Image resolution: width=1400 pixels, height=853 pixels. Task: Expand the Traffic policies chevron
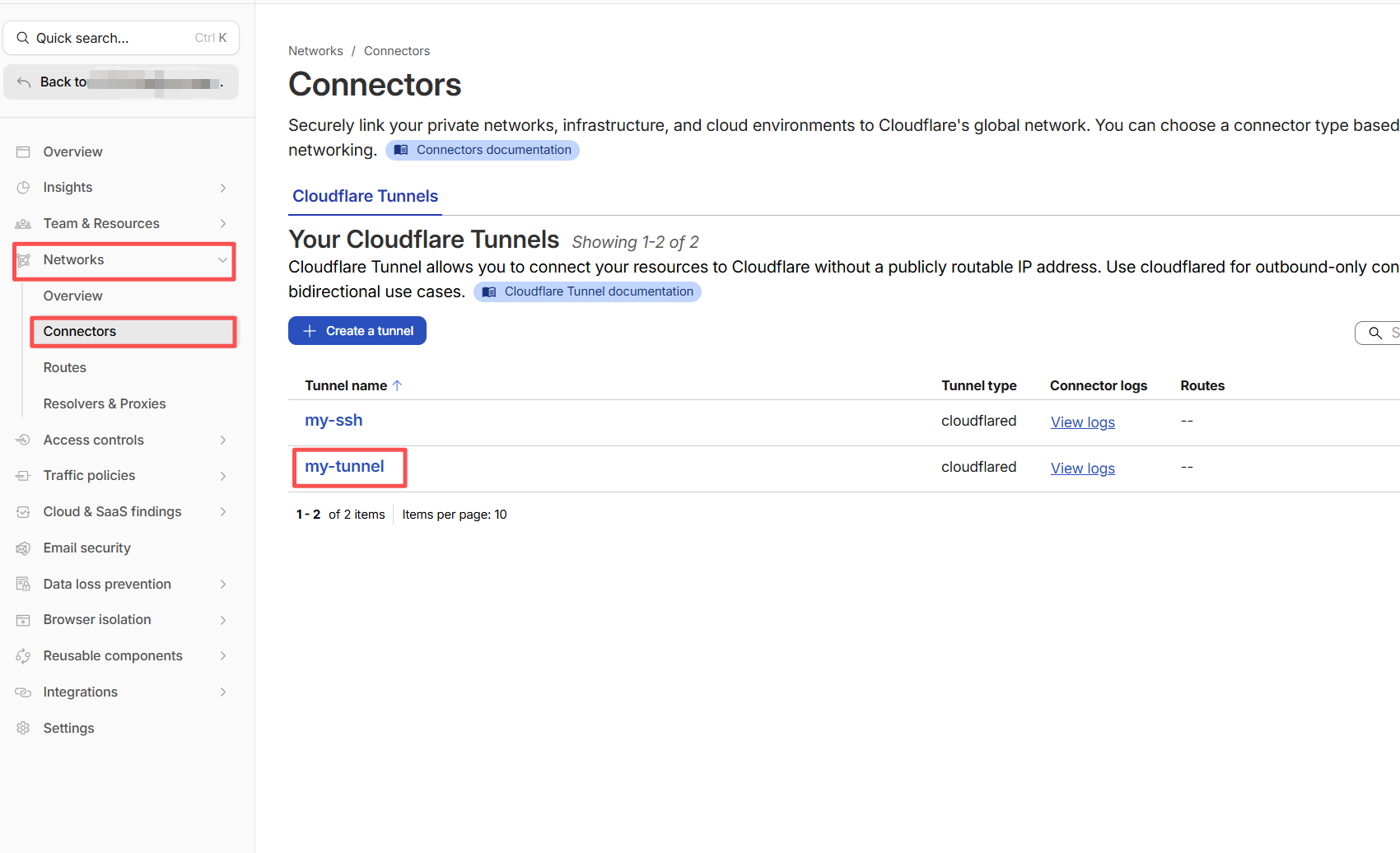click(223, 476)
